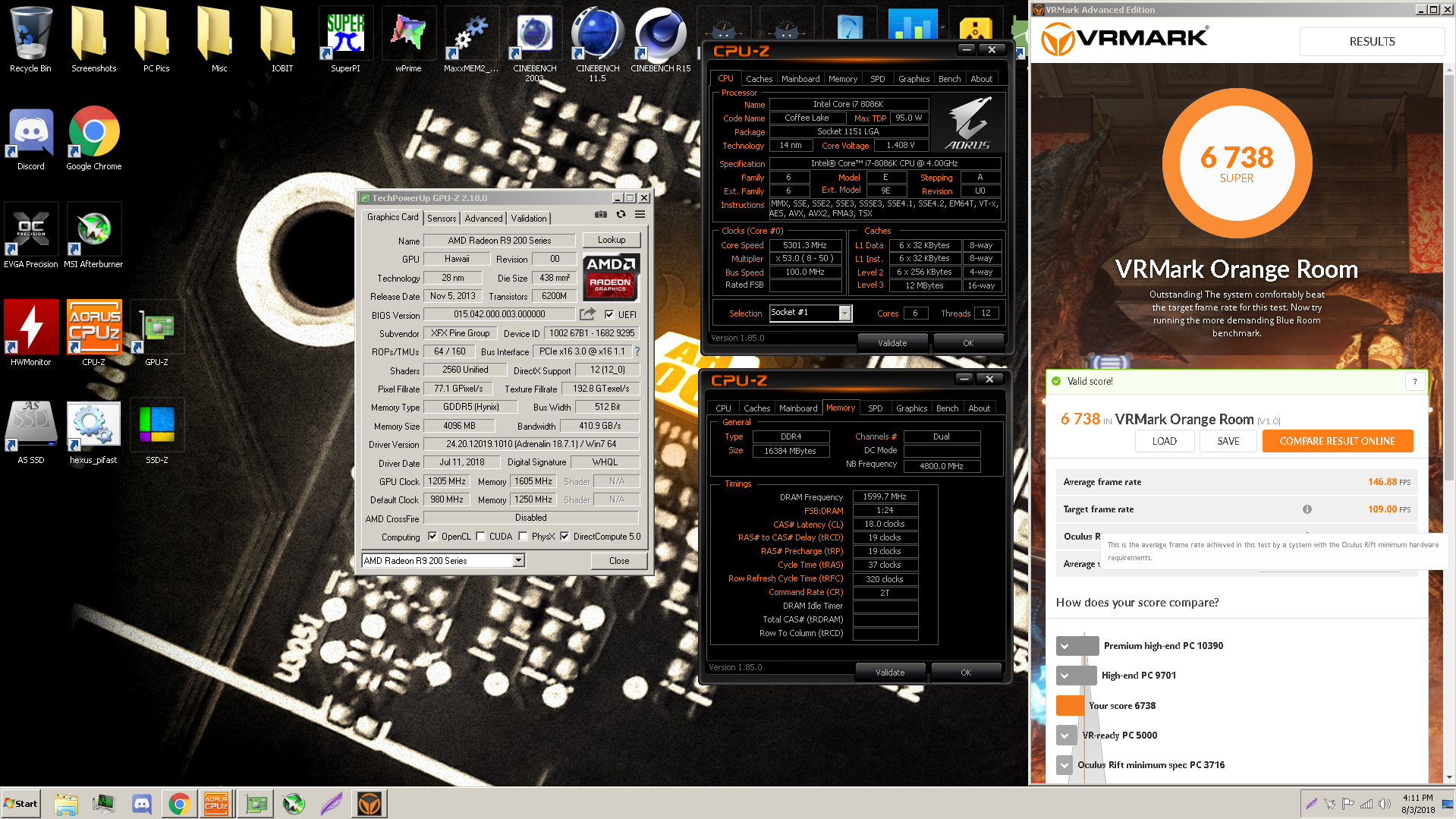Viewport: 1456px width, 819px height.
Task: Launch the GPU-Z desktop shortcut
Action: tap(156, 333)
